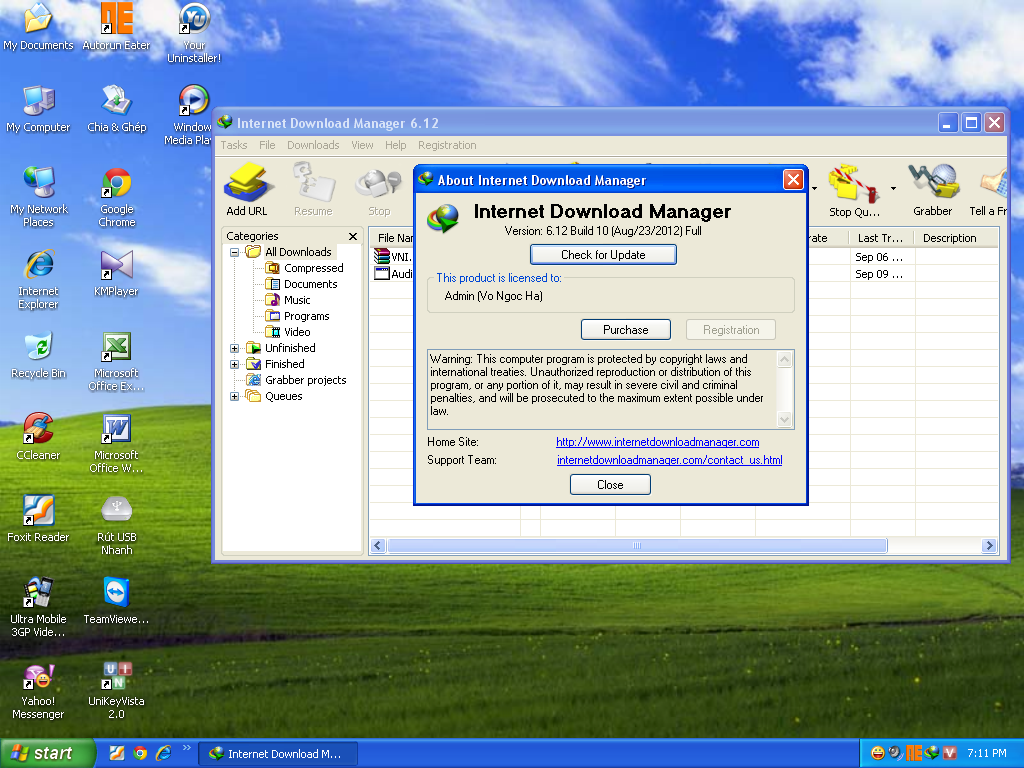This screenshot has width=1024, height=768.
Task: Close the Categories panel with X
Action: tap(353, 236)
